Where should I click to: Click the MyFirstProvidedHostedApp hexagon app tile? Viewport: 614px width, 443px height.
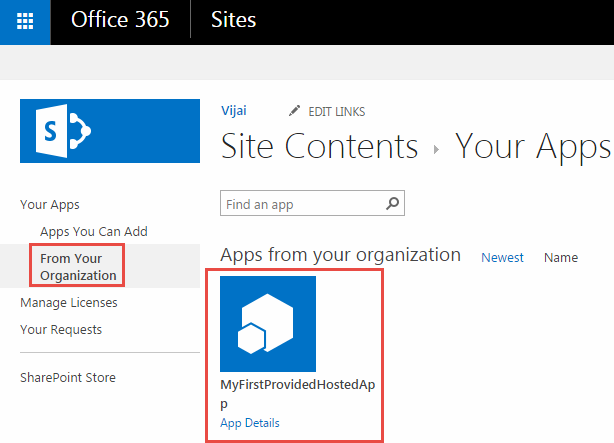pos(268,324)
